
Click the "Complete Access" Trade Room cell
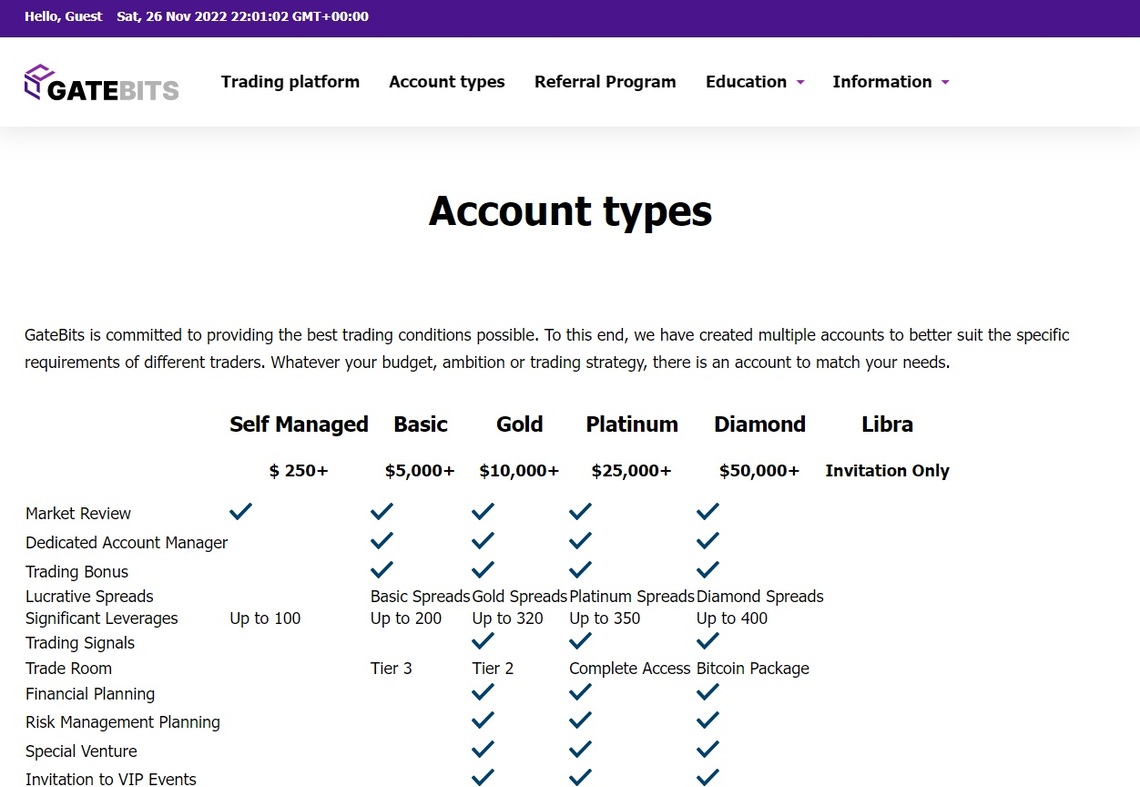point(630,668)
